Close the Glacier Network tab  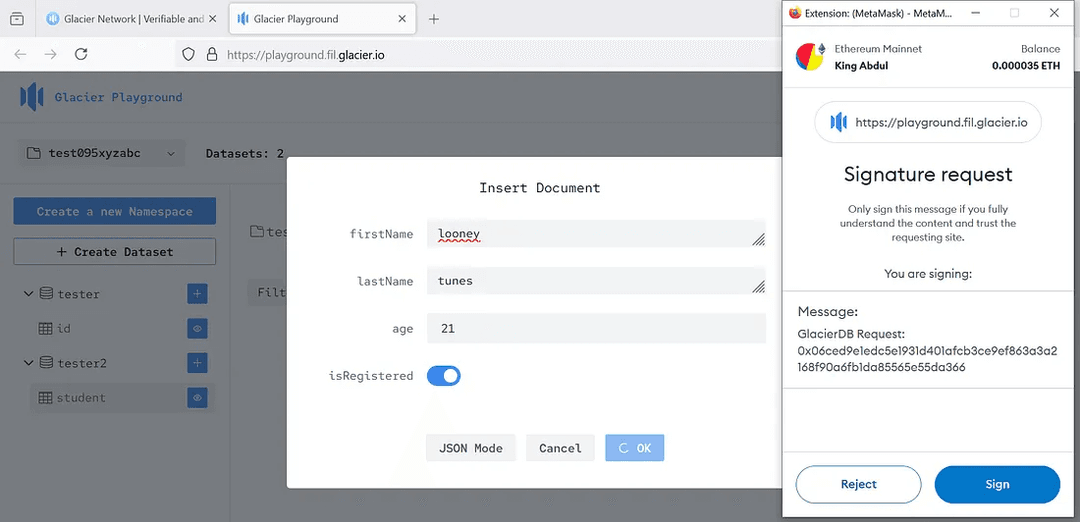pos(214,19)
